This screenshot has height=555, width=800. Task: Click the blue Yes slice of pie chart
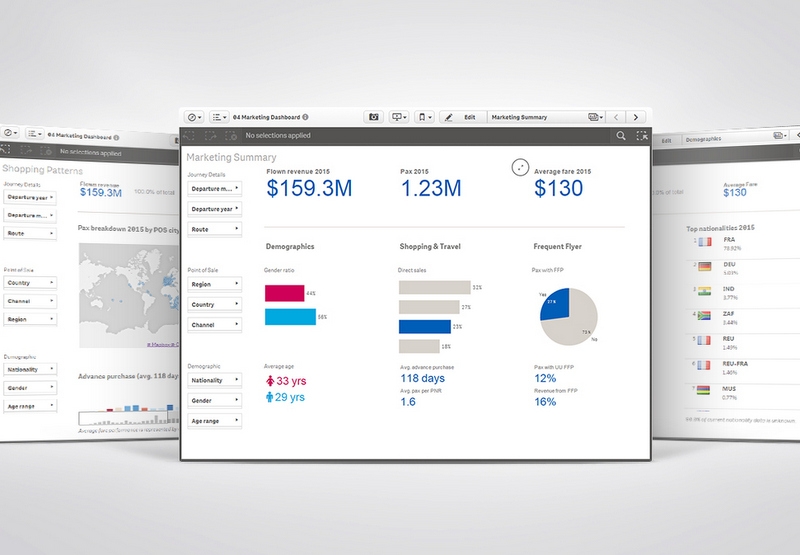point(556,305)
